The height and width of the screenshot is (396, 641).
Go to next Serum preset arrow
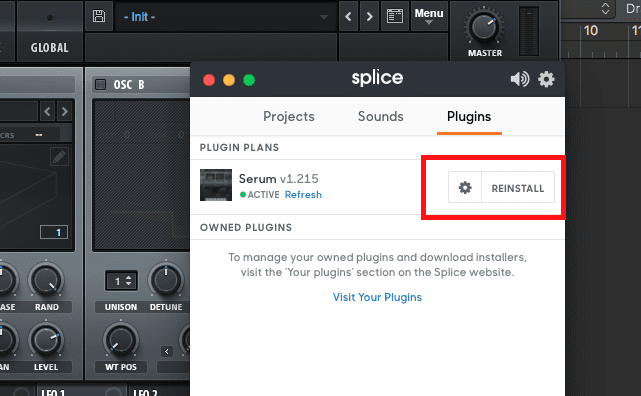pos(369,16)
